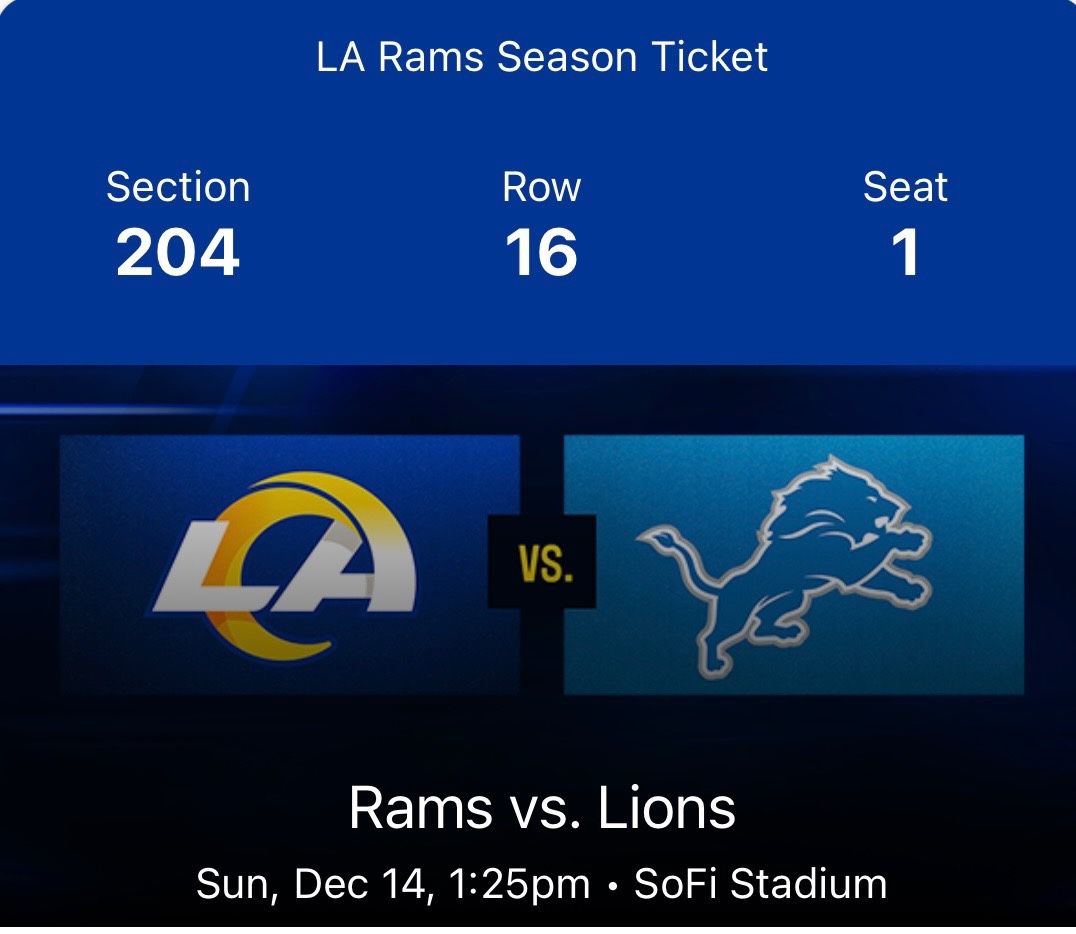Tap SoFi Stadium venue text
1076x934 pixels.
(762, 883)
